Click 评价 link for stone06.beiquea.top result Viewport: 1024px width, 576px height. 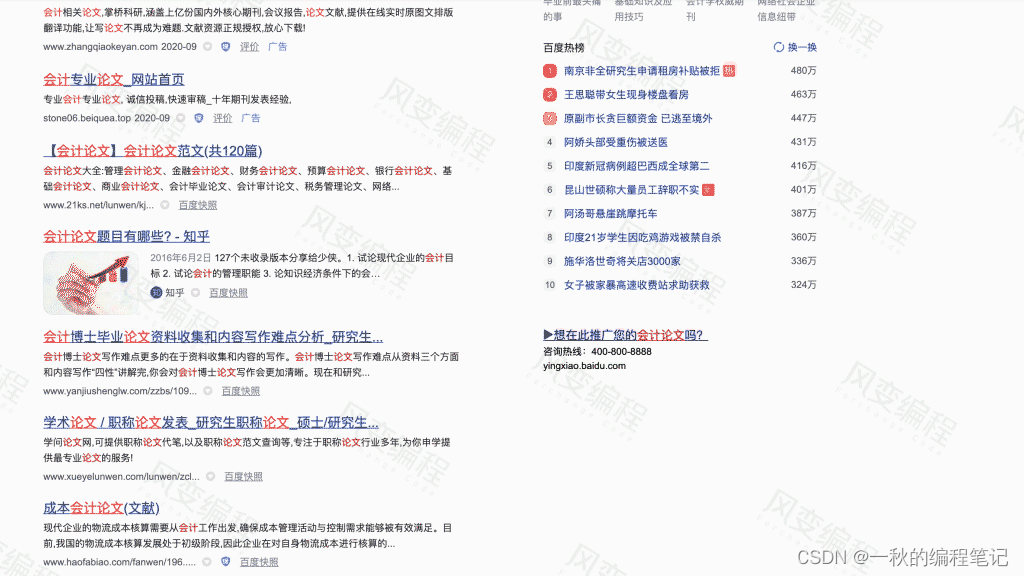coord(222,118)
